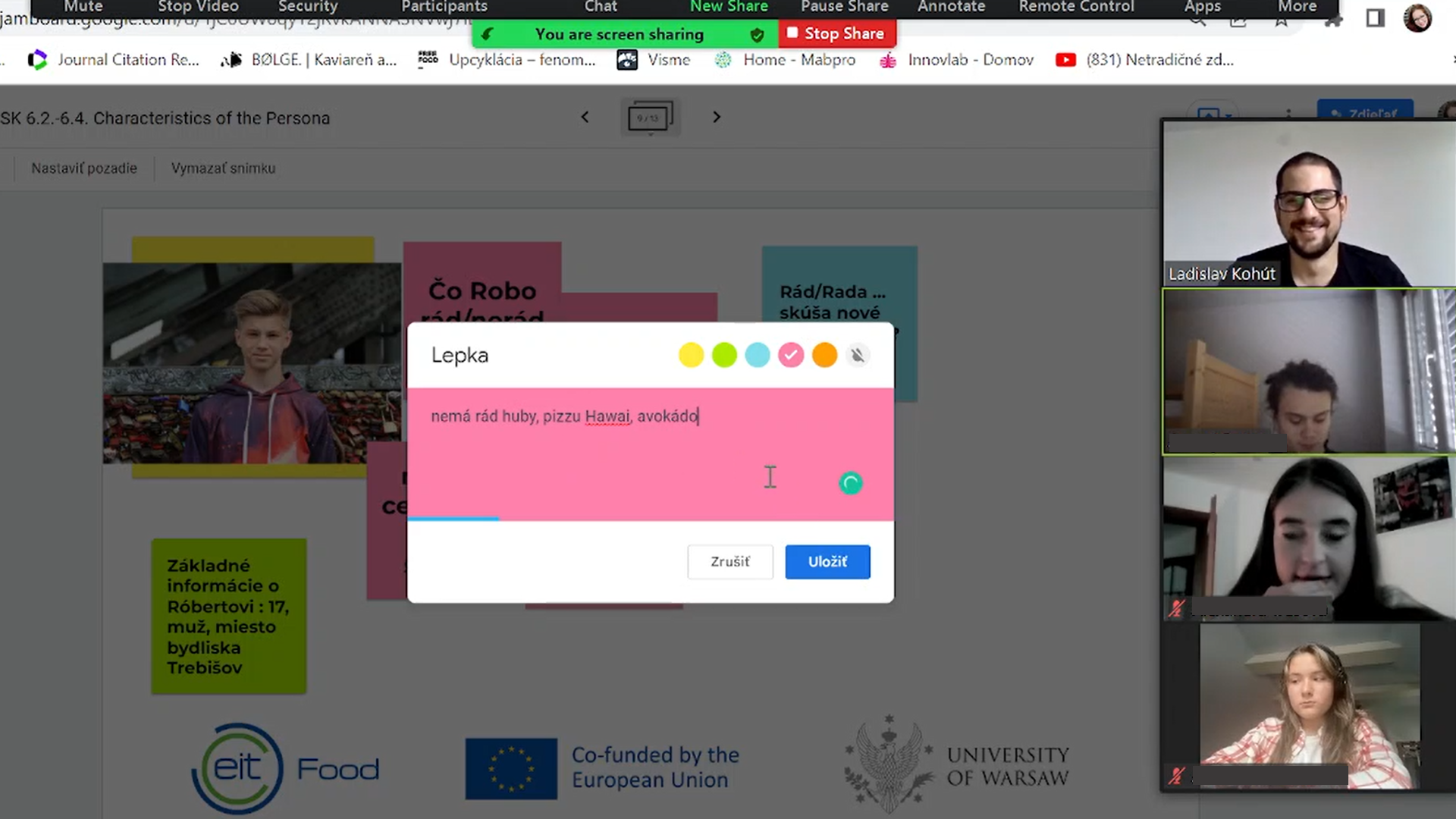This screenshot has width=1456, height=819.
Task: Open the Visme bookmark
Action: [x=653, y=60]
